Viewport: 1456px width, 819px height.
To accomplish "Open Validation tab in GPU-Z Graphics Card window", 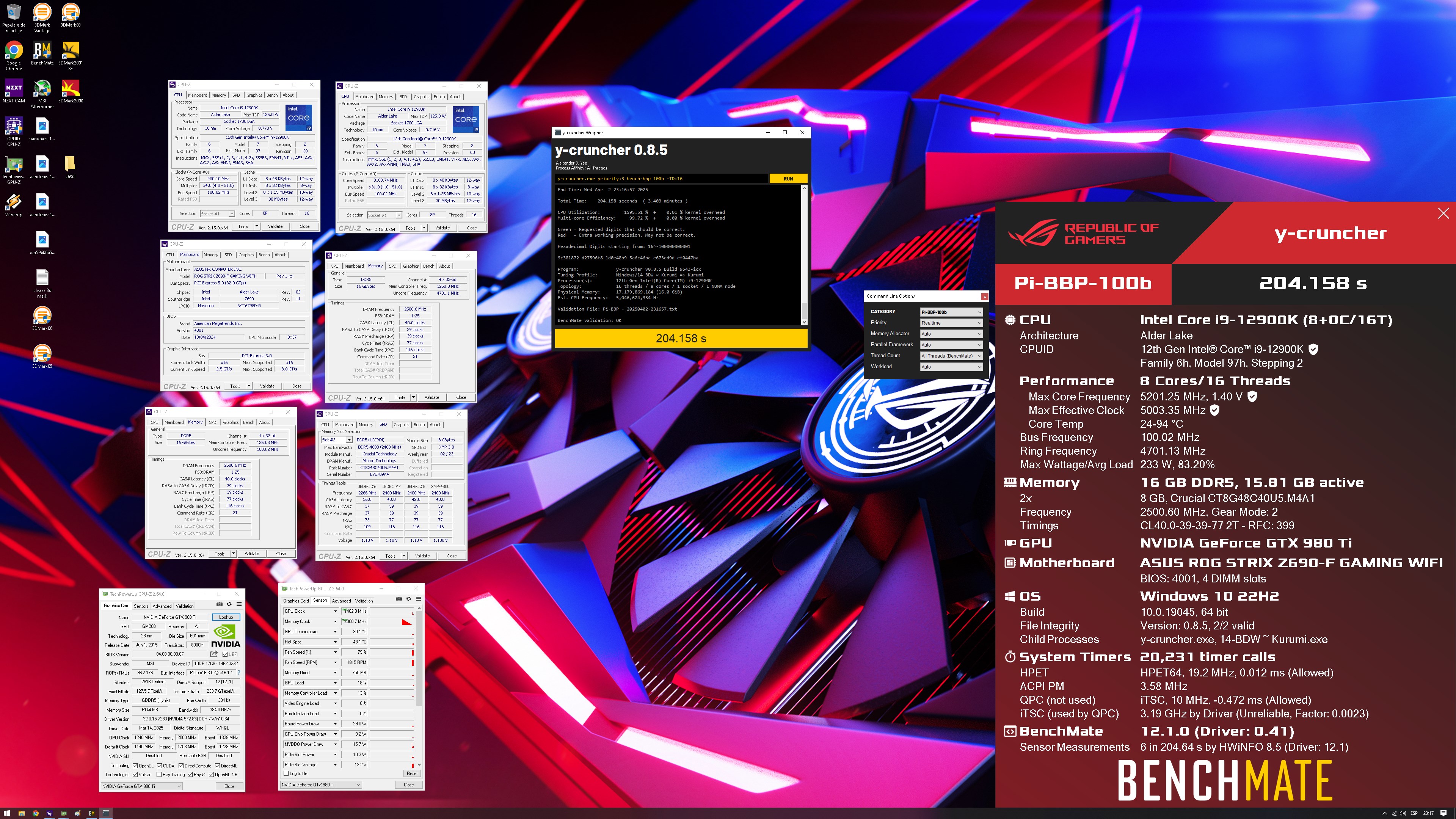I will (185, 606).
